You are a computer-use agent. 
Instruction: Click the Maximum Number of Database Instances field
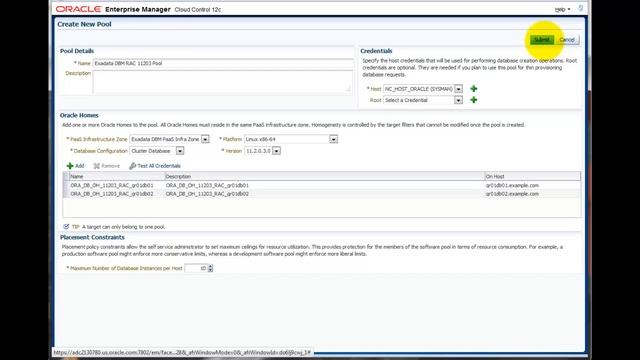196,268
